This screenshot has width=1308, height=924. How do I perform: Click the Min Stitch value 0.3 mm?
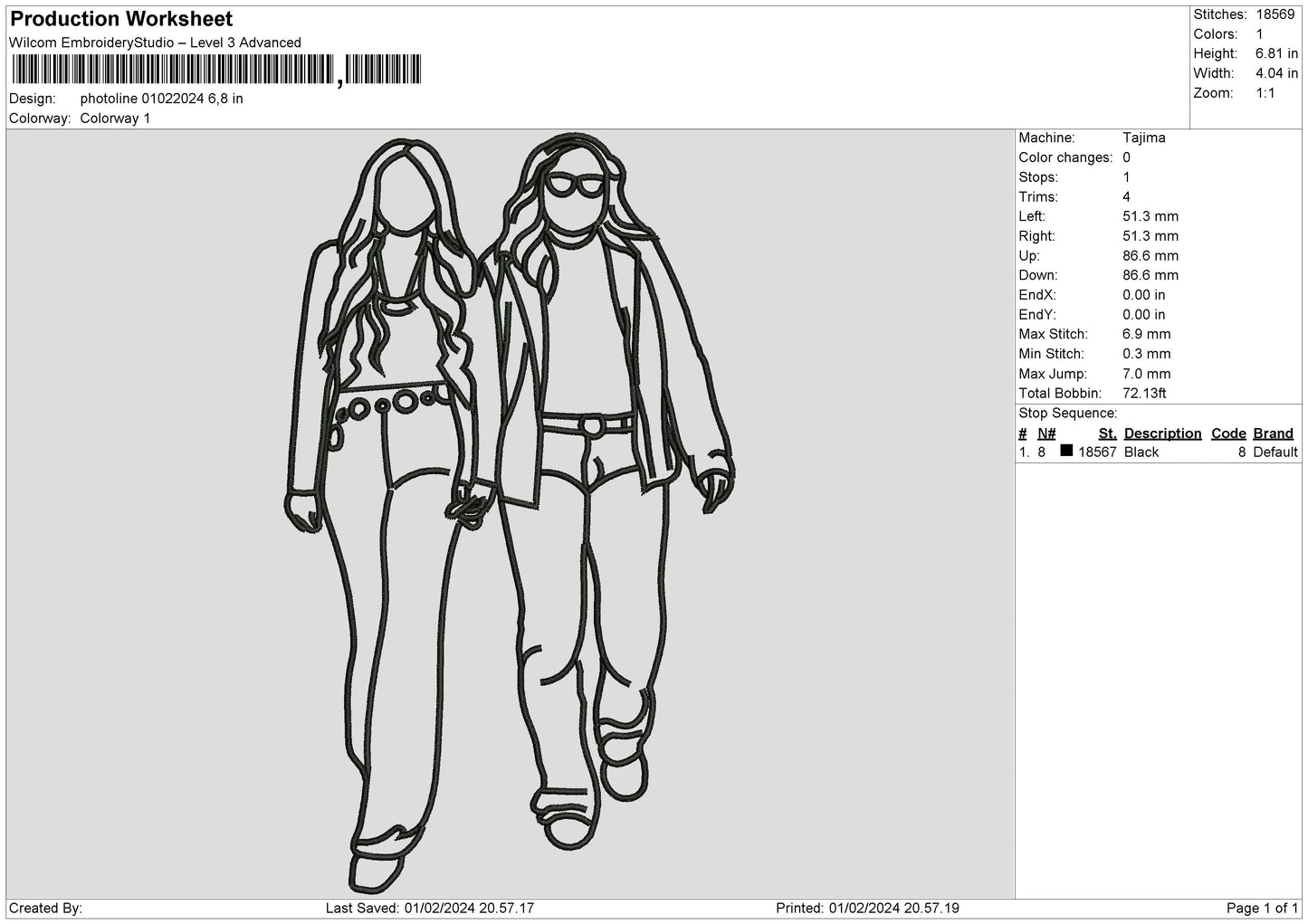[x=1147, y=354]
